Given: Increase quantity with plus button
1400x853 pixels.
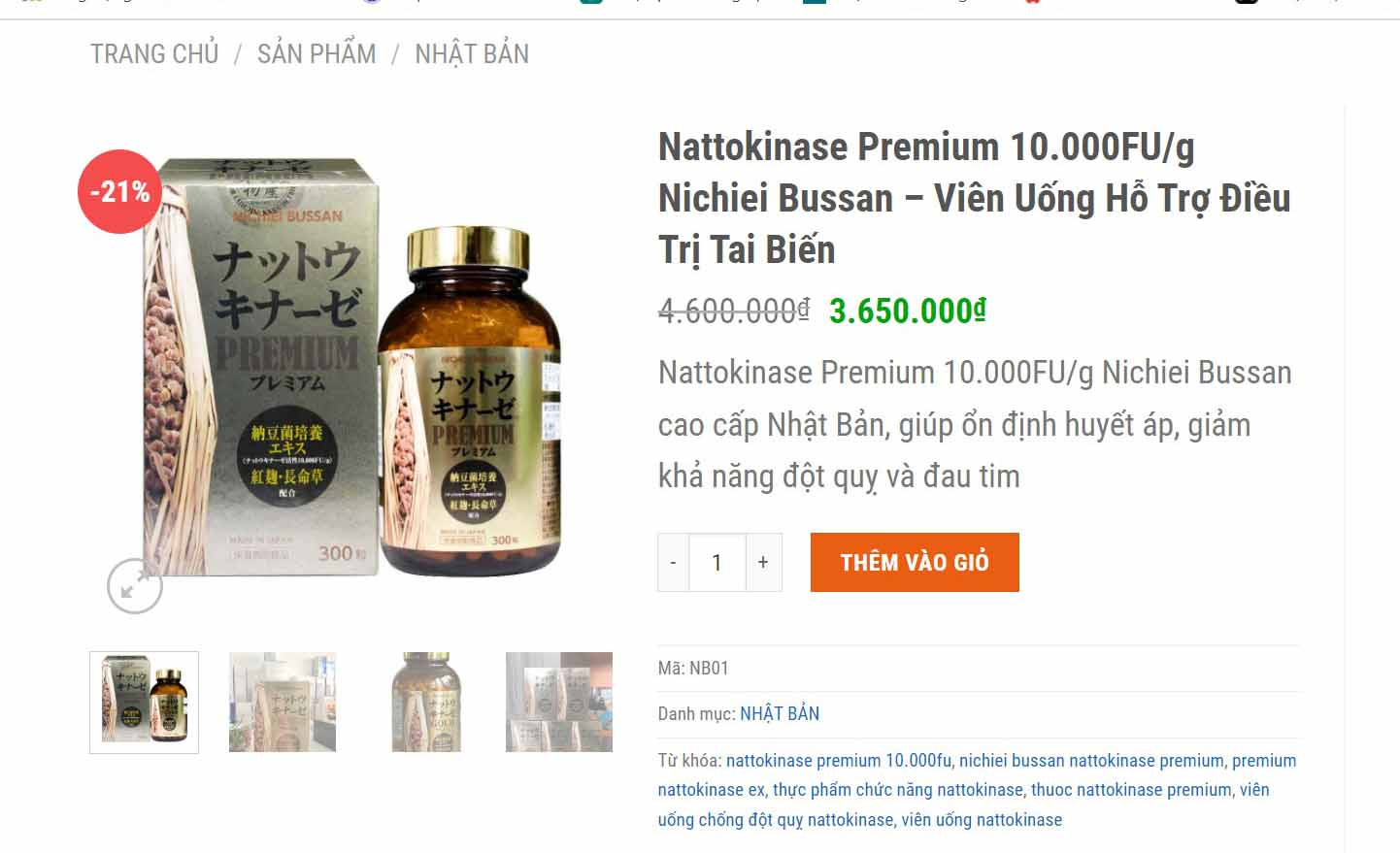Looking at the screenshot, I should pos(763,562).
